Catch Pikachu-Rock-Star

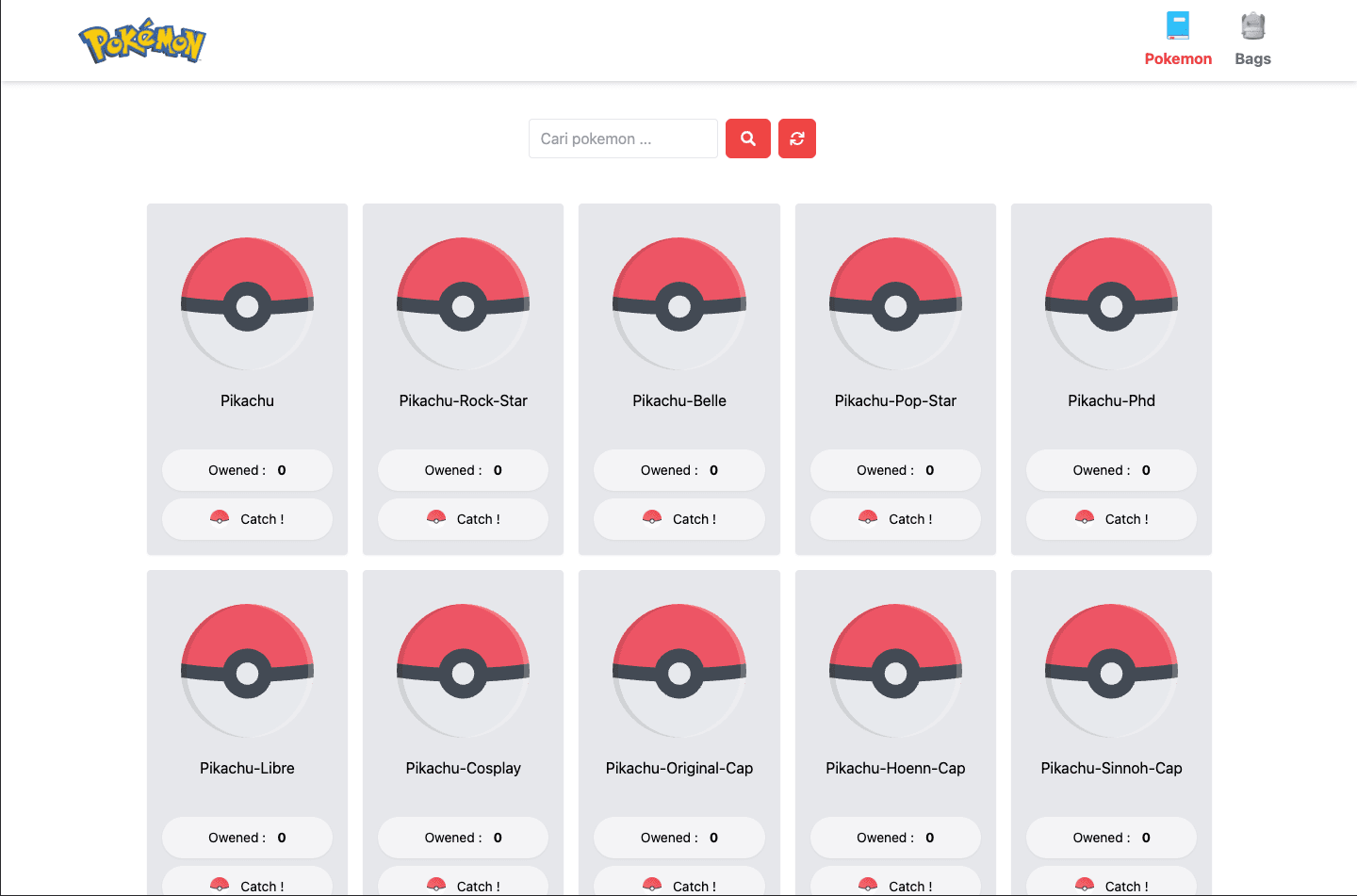pos(463,518)
